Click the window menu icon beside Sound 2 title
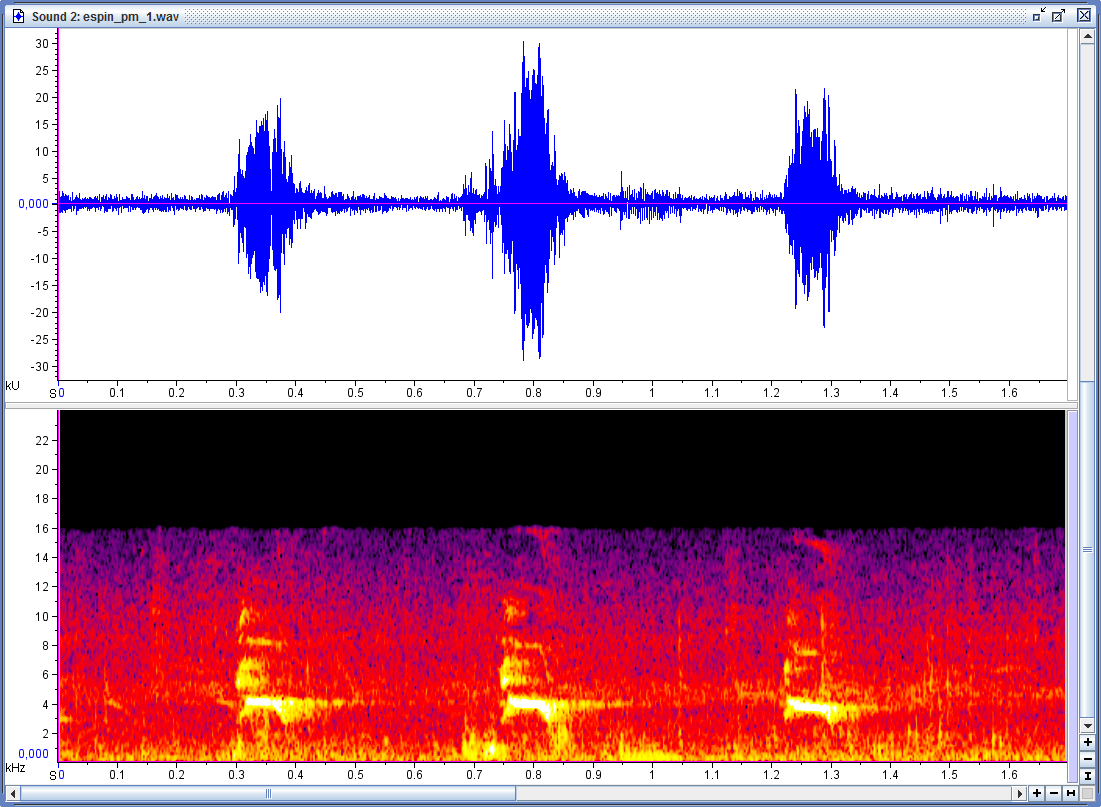The height and width of the screenshot is (807, 1101). (x=18, y=16)
